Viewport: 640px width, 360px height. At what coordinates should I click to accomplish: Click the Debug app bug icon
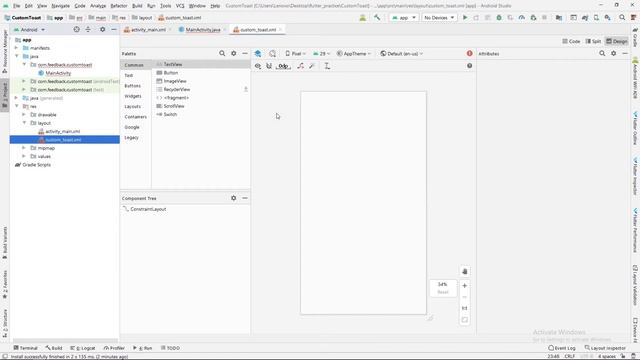point(499,18)
